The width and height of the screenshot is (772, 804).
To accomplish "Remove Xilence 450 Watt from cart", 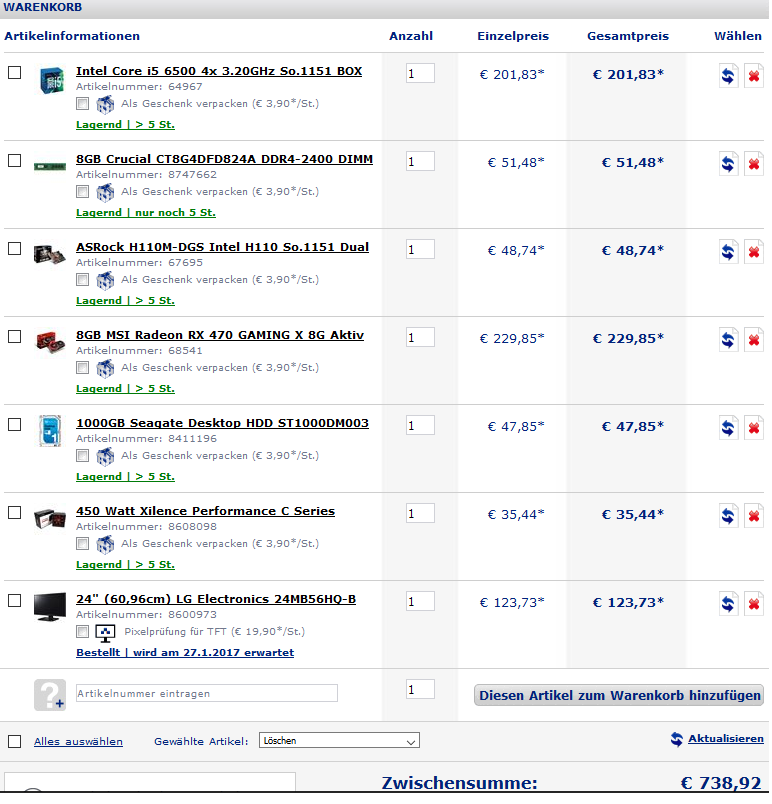I will point(754,516).
